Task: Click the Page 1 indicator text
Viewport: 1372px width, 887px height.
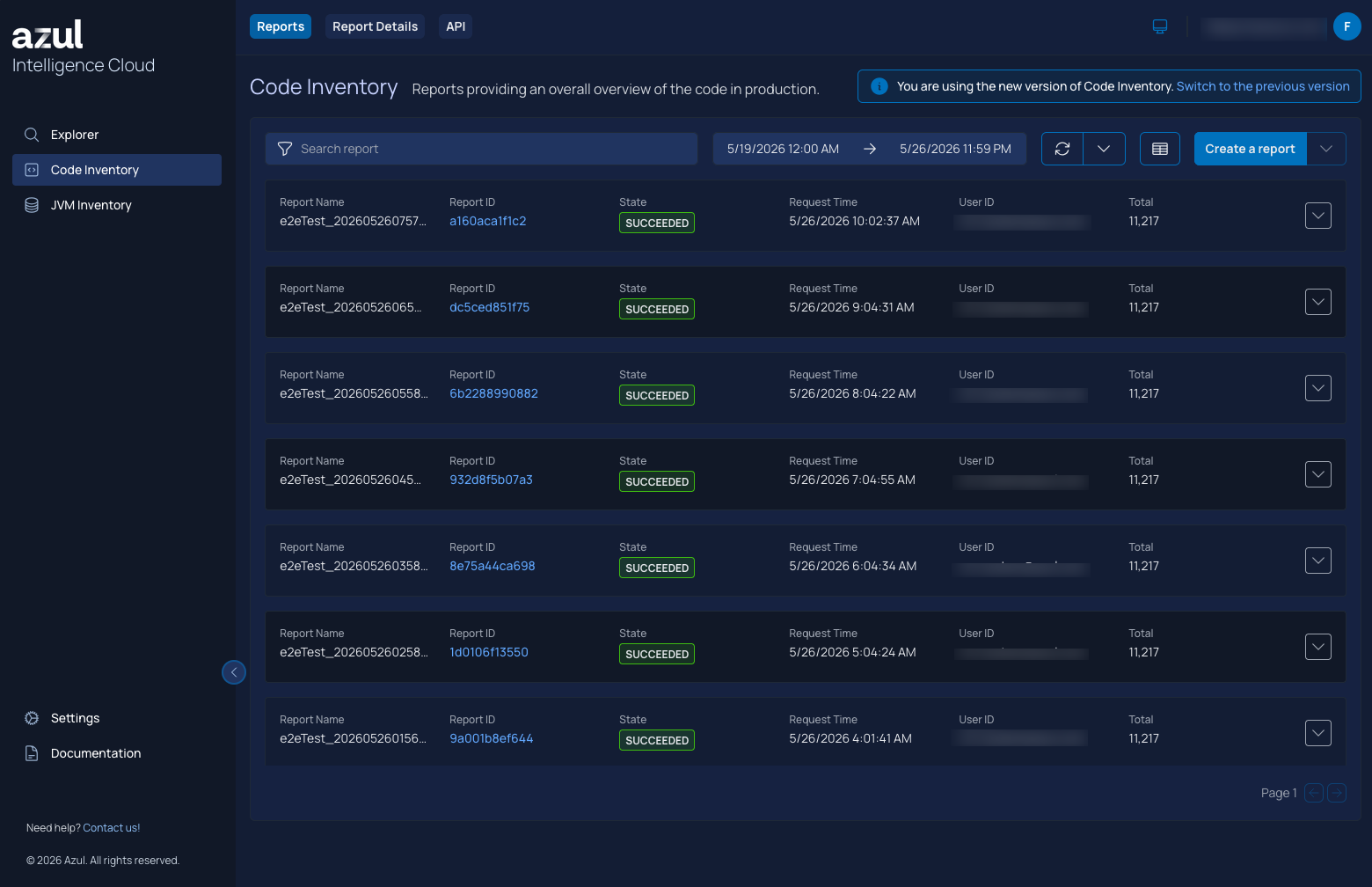Action: (x=1279, y=793)
